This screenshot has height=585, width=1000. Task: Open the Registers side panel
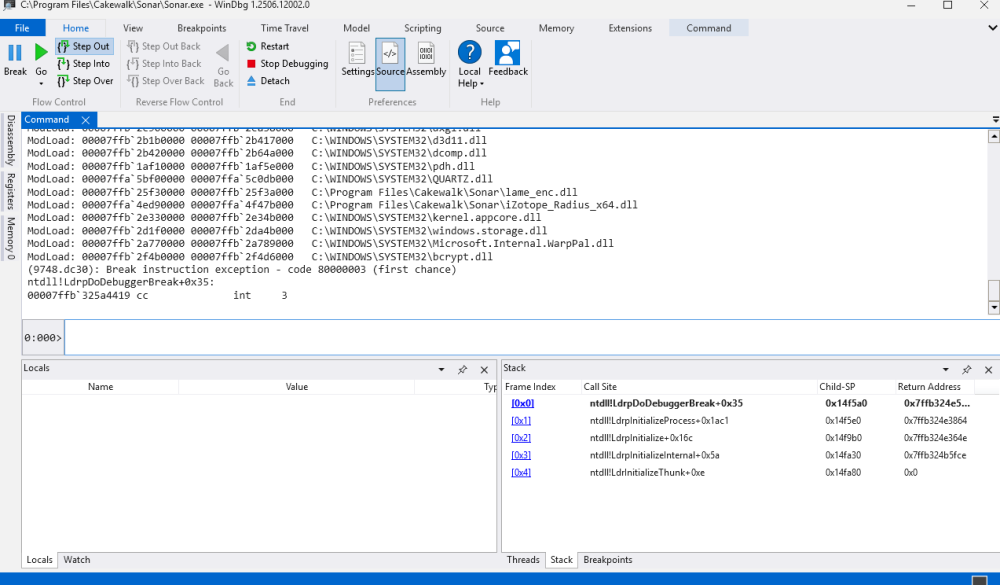coord(10,191)
